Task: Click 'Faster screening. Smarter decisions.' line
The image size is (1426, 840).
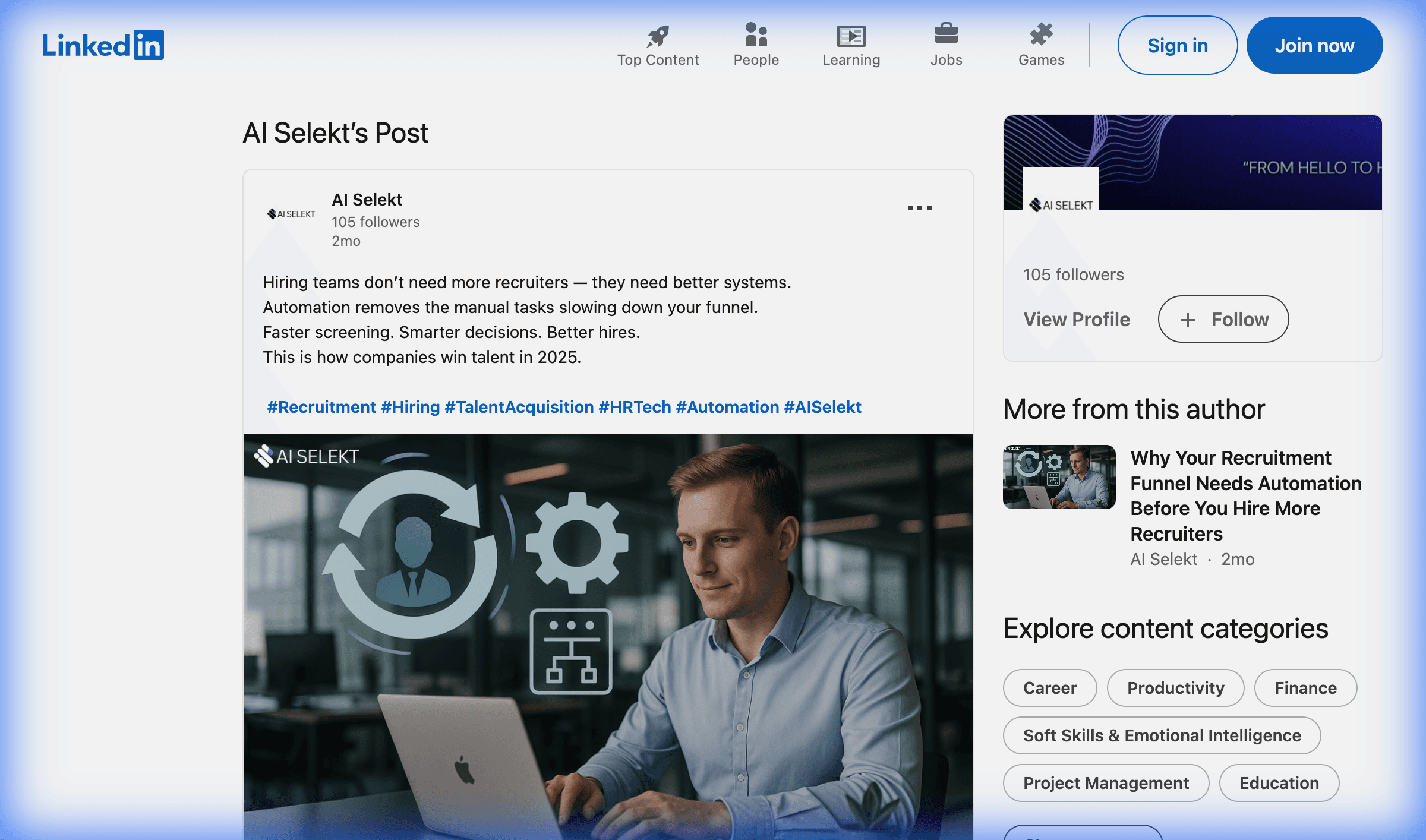Action: pyautogui.click(x=452, y=332)
